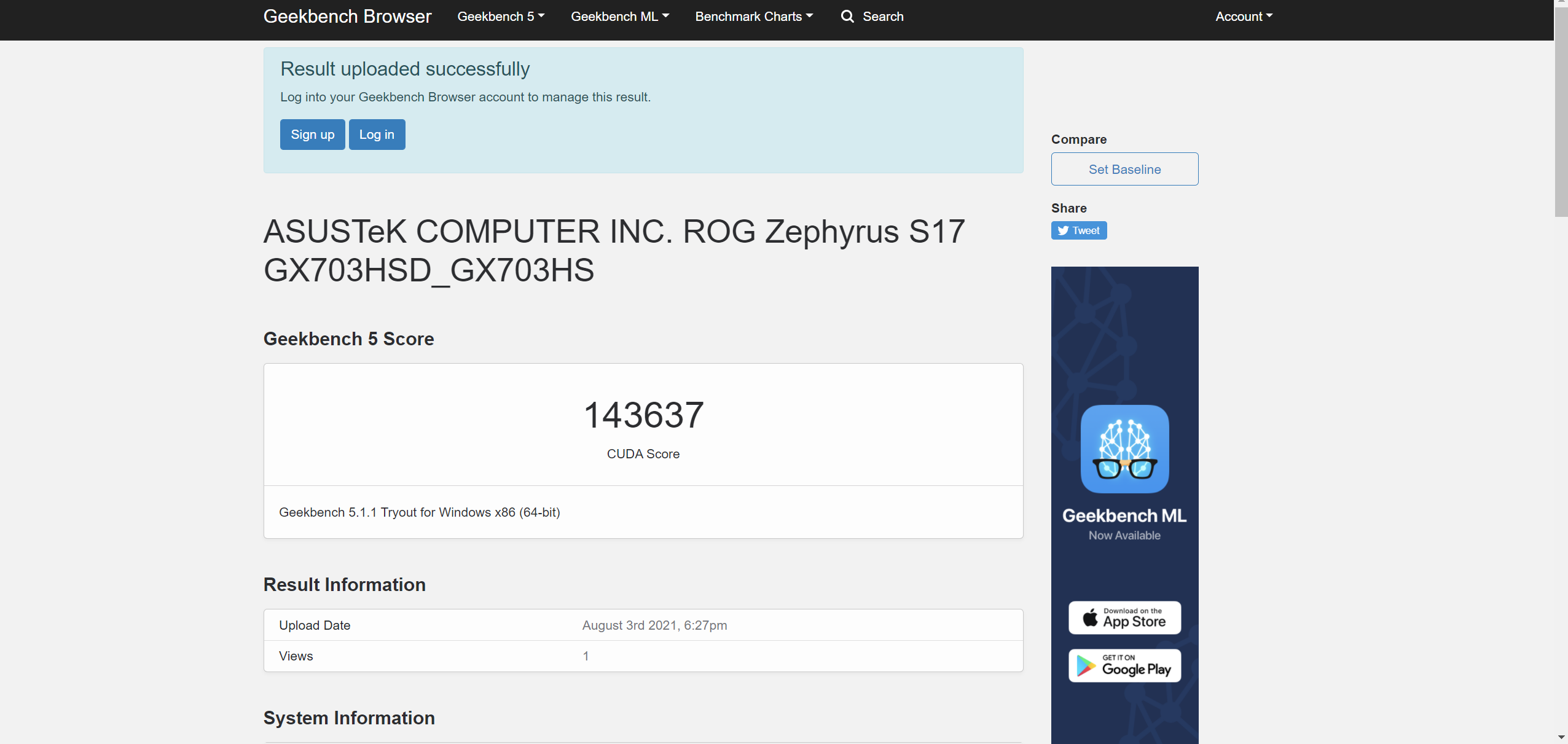Click the ROG Zephyrus S17 page title

[613, 251]
